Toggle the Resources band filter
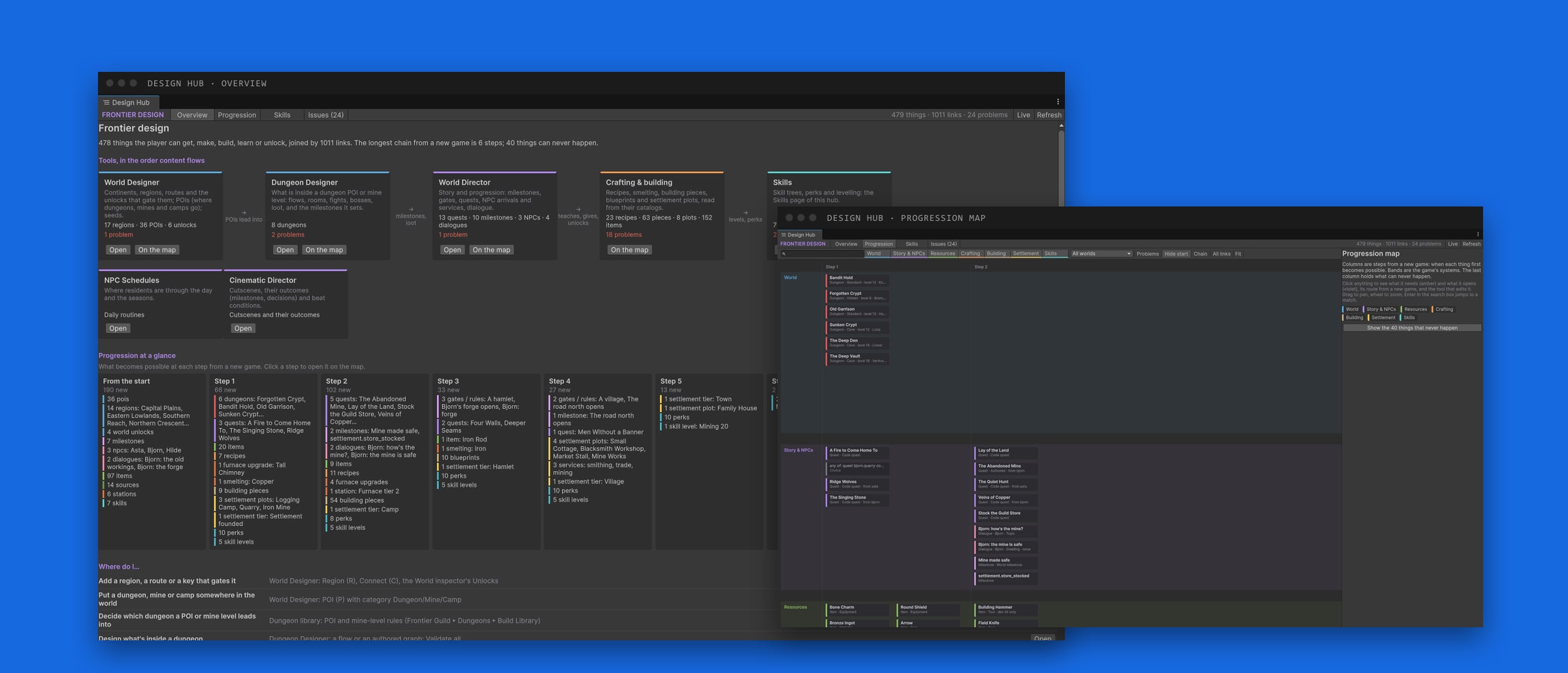1568x673 pixels. coord(943,254)
